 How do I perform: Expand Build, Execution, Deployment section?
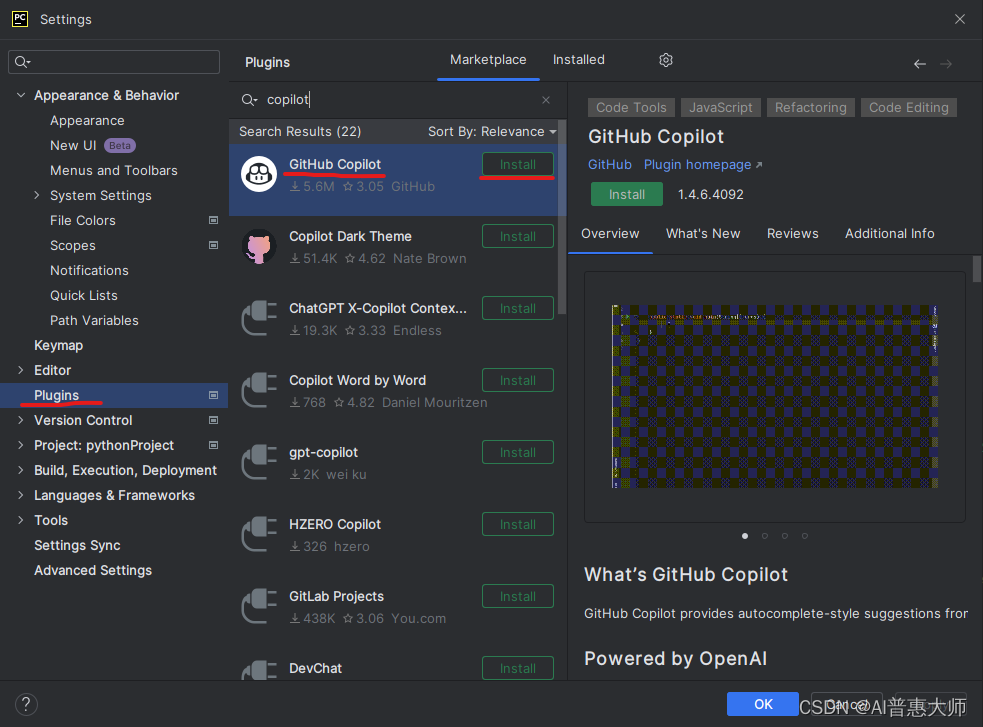(x=21, y=471)
